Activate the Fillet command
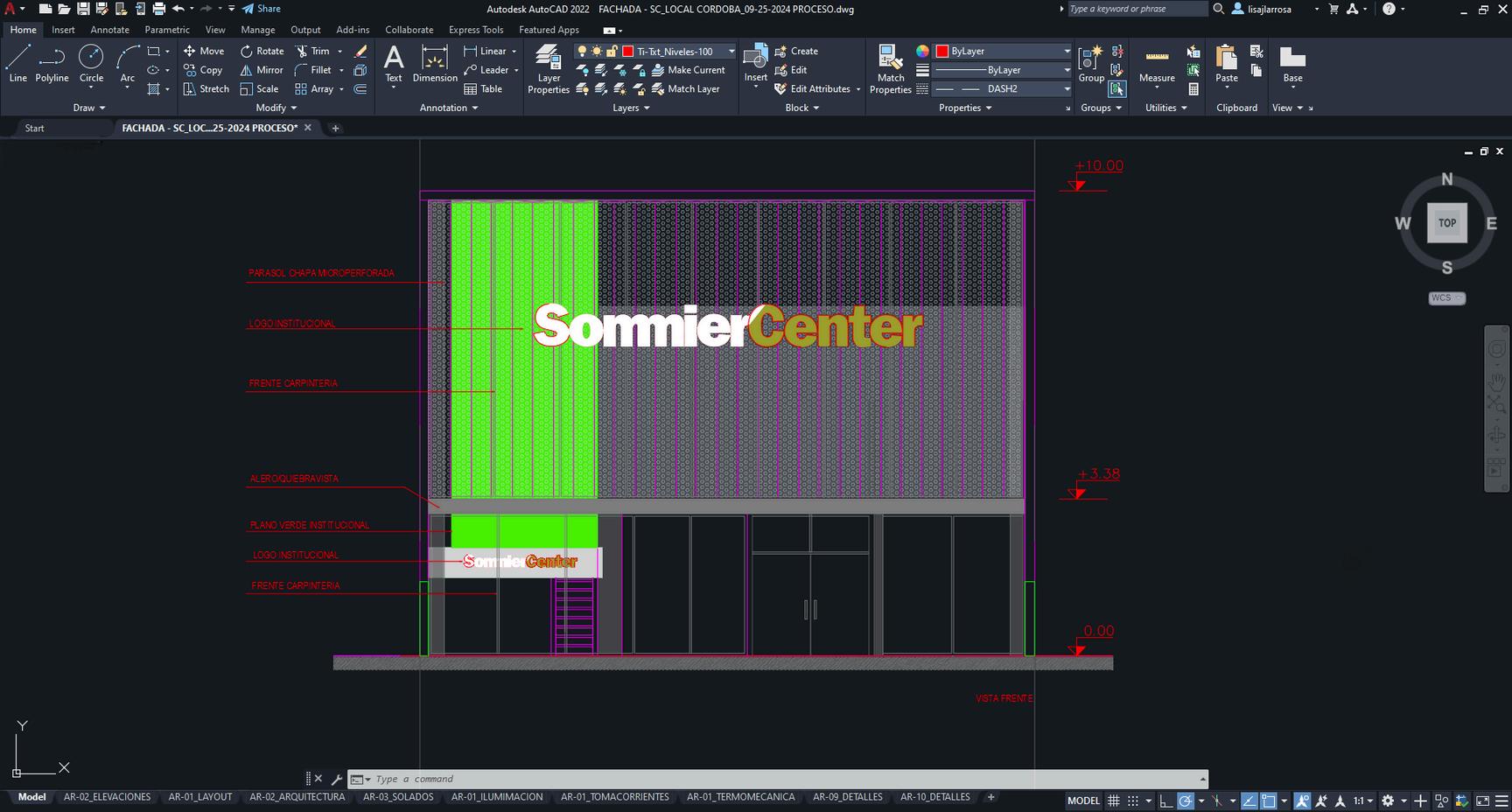 313,70
